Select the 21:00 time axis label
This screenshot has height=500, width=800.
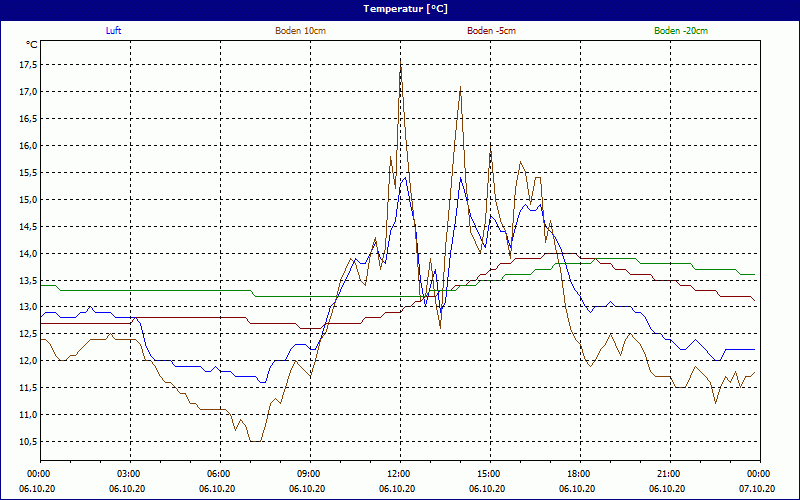(669, 474)
